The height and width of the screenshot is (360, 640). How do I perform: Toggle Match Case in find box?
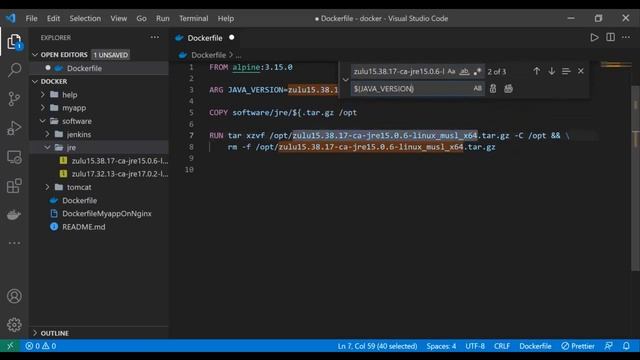click(x=451, y=71)
